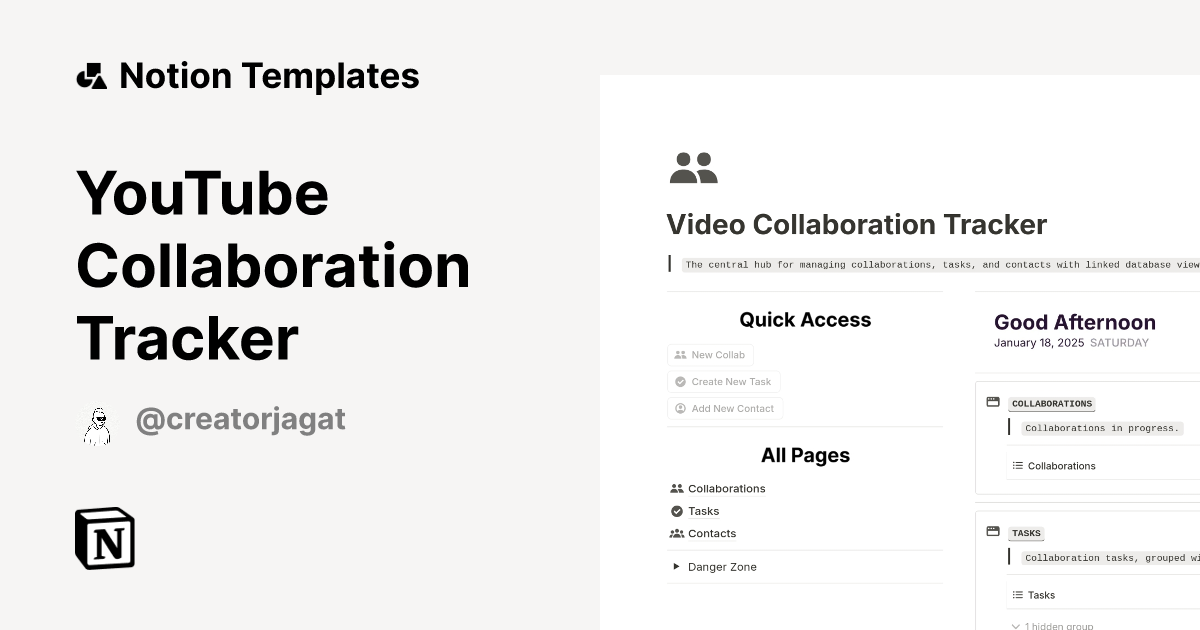The image size is (1200, 630).
Task: Open the Collaborations page link
Action: [x=727, y=488]
